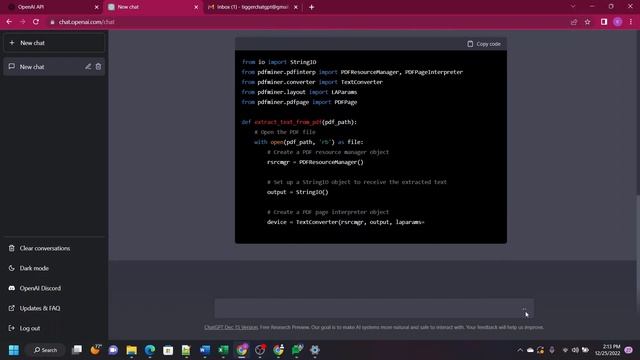Viewport: 640px width, 360px height.
Task: Click taskbar Search box
Action: click(x=46, y=350)
